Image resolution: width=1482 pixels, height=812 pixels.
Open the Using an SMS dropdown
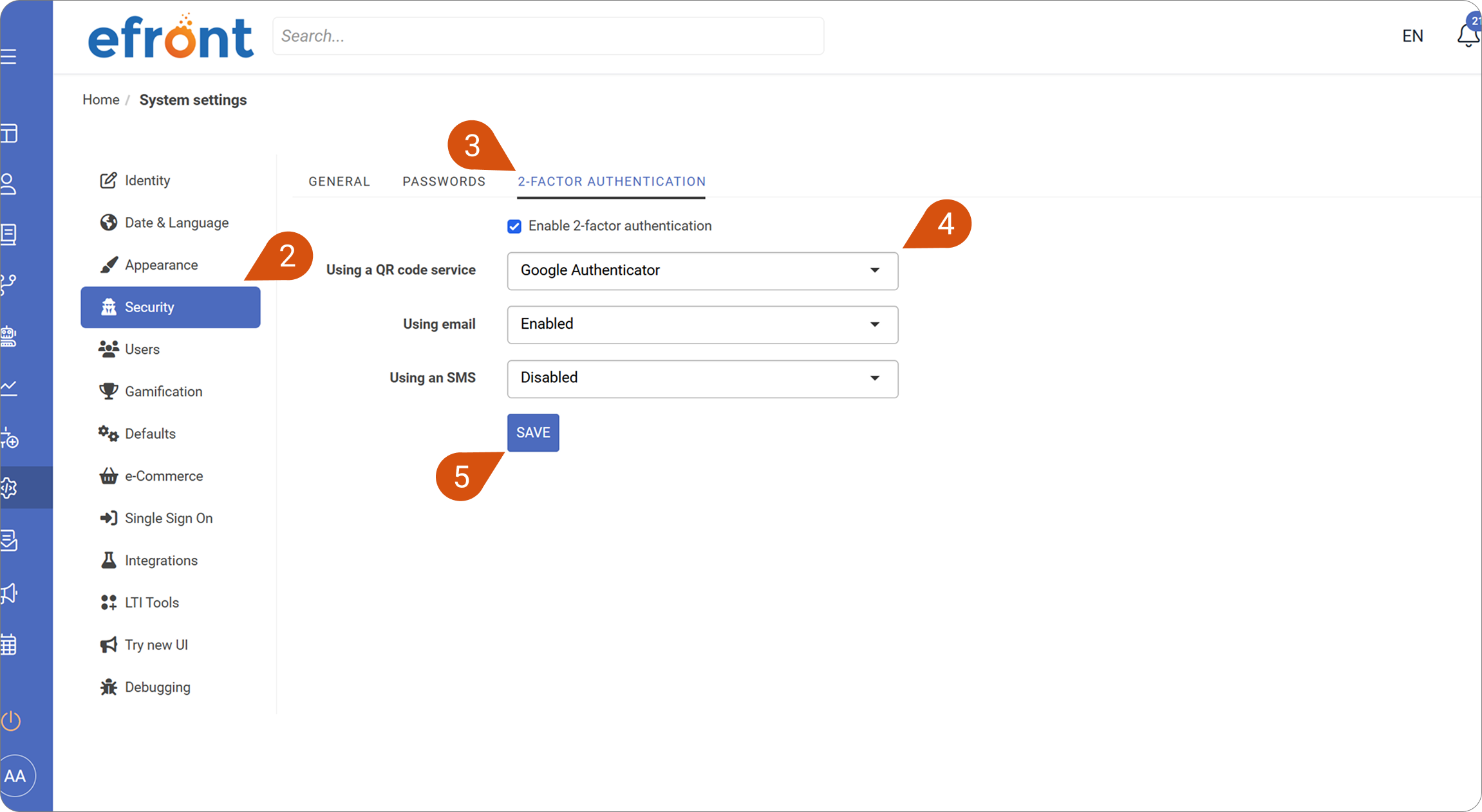coord(702,378)
